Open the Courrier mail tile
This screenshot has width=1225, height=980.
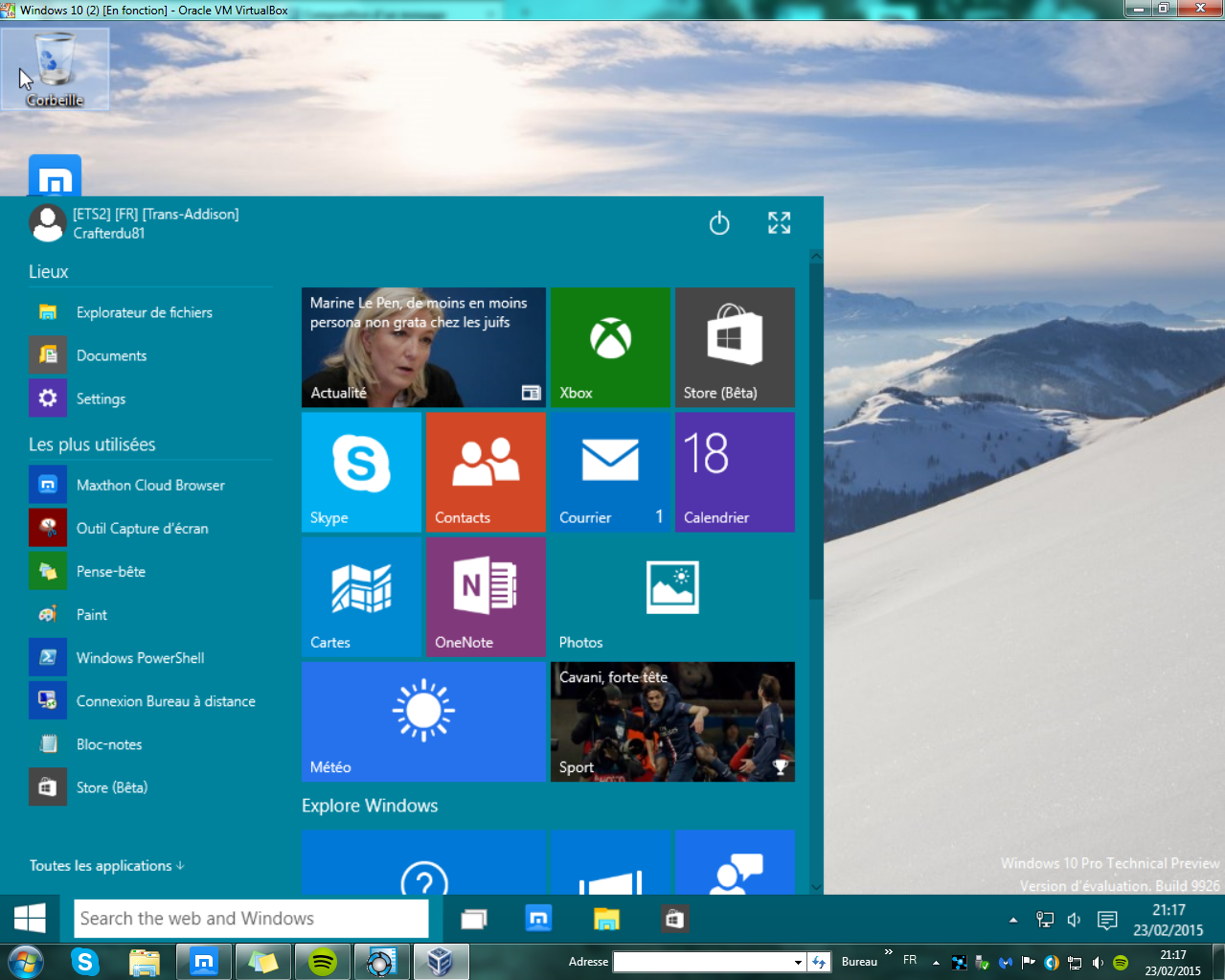pyautogui.click(x=610, y=472)
